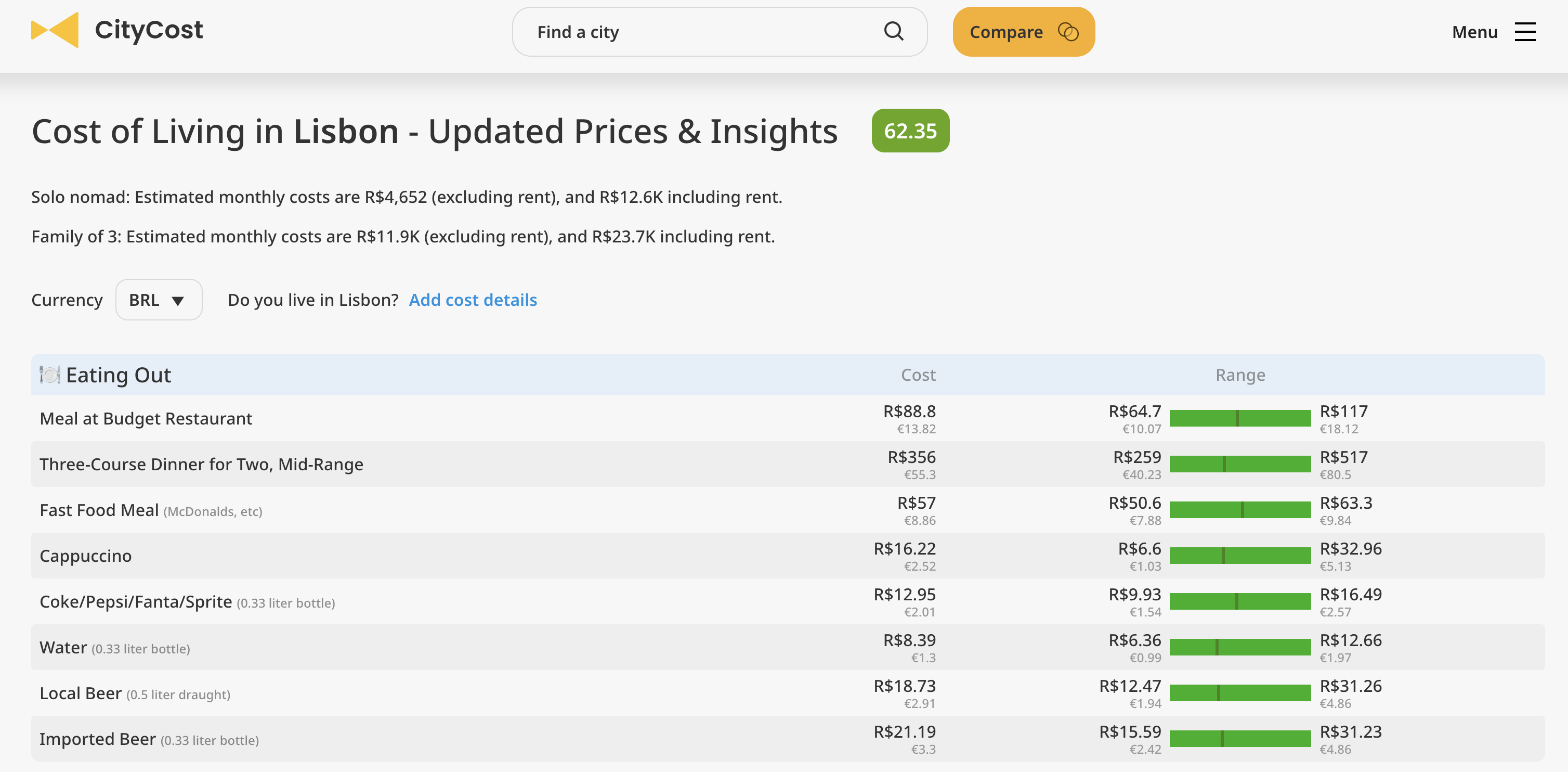Click the Local Beer range bar

coord(1239,693)
